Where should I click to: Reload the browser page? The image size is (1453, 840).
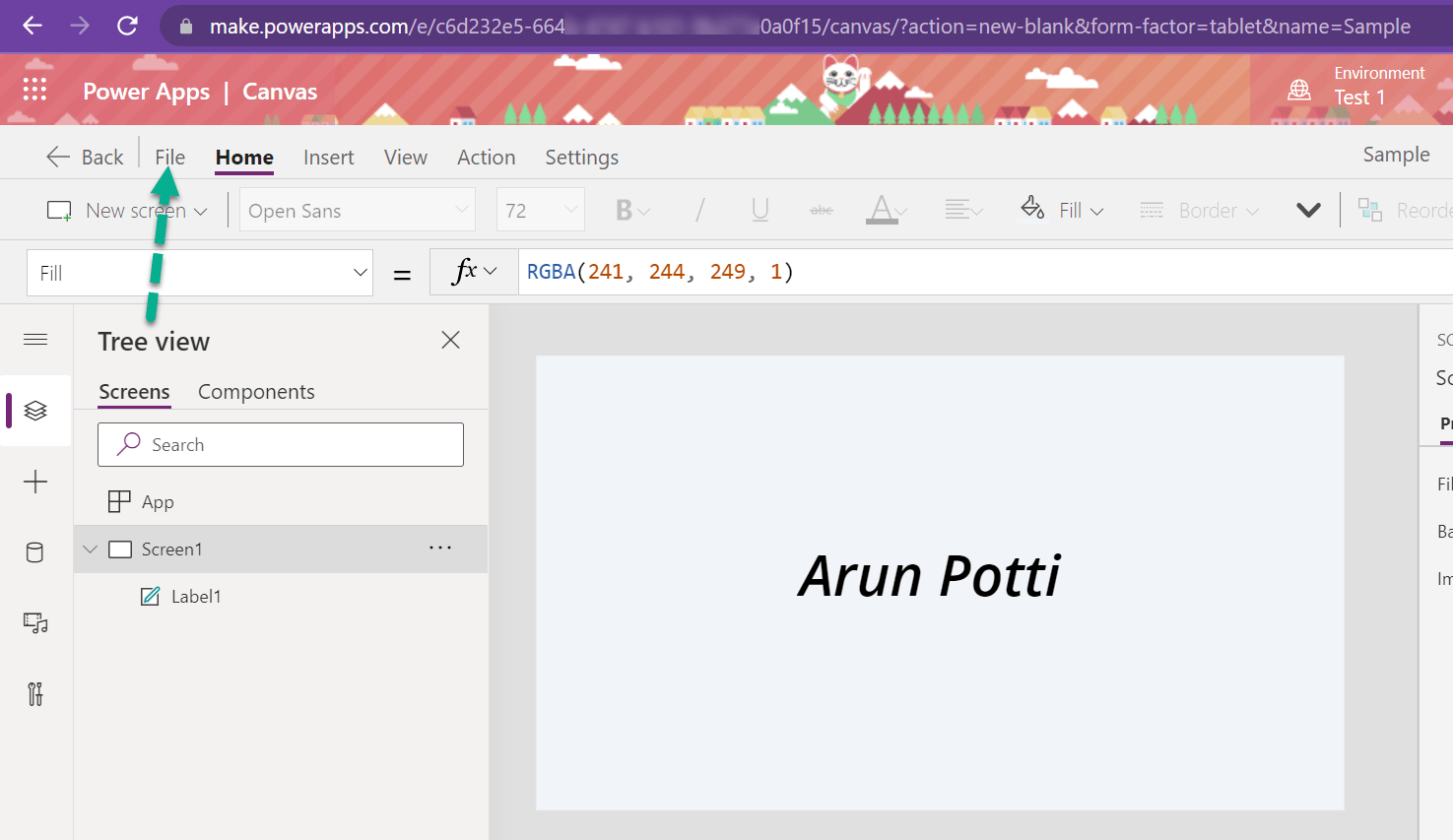127,26
